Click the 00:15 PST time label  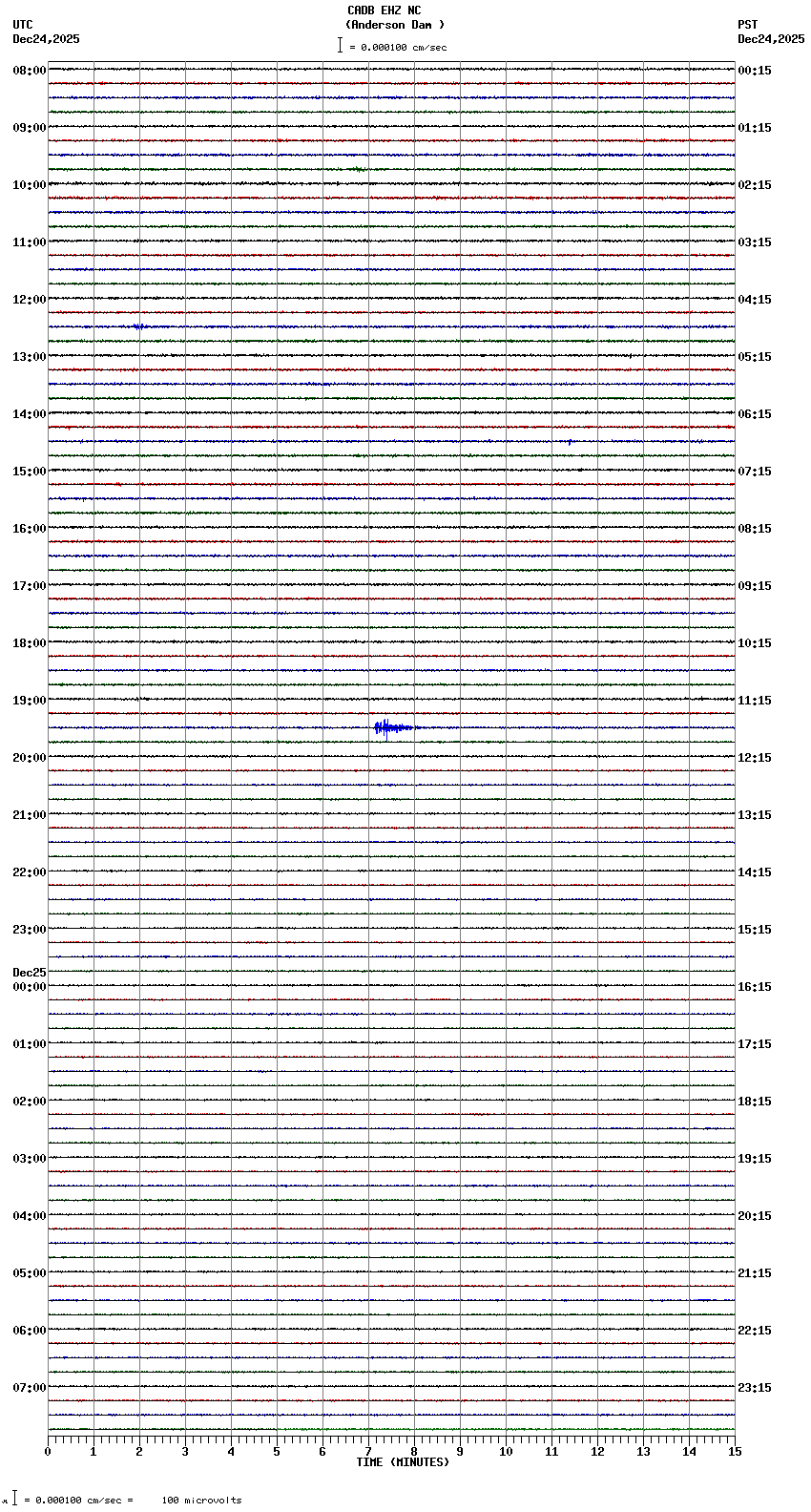(x=755, y=71)
